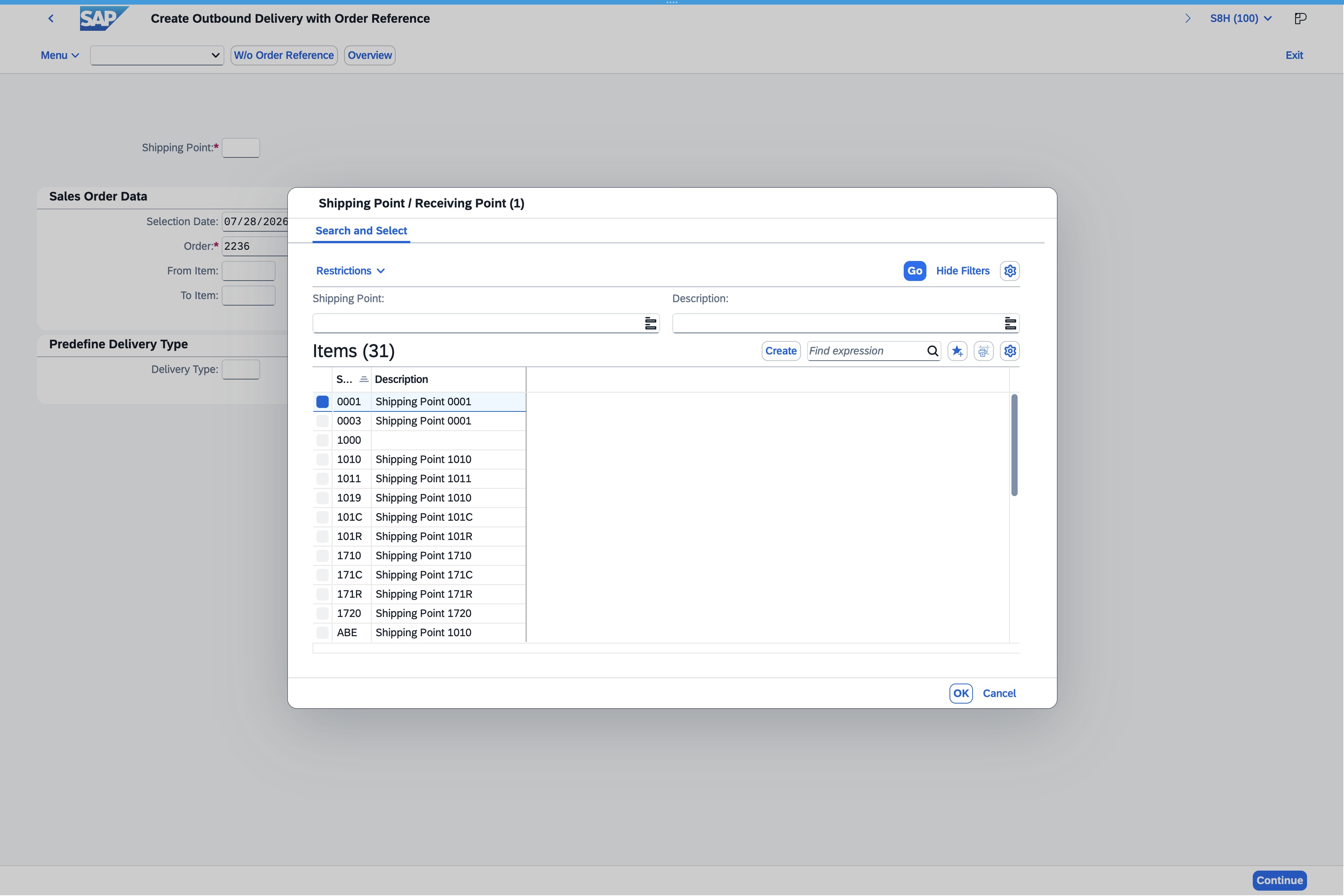This screenshot has height=896, width=1344.
Task: Select row checkbox for 1010
Action: coord(322,460)
